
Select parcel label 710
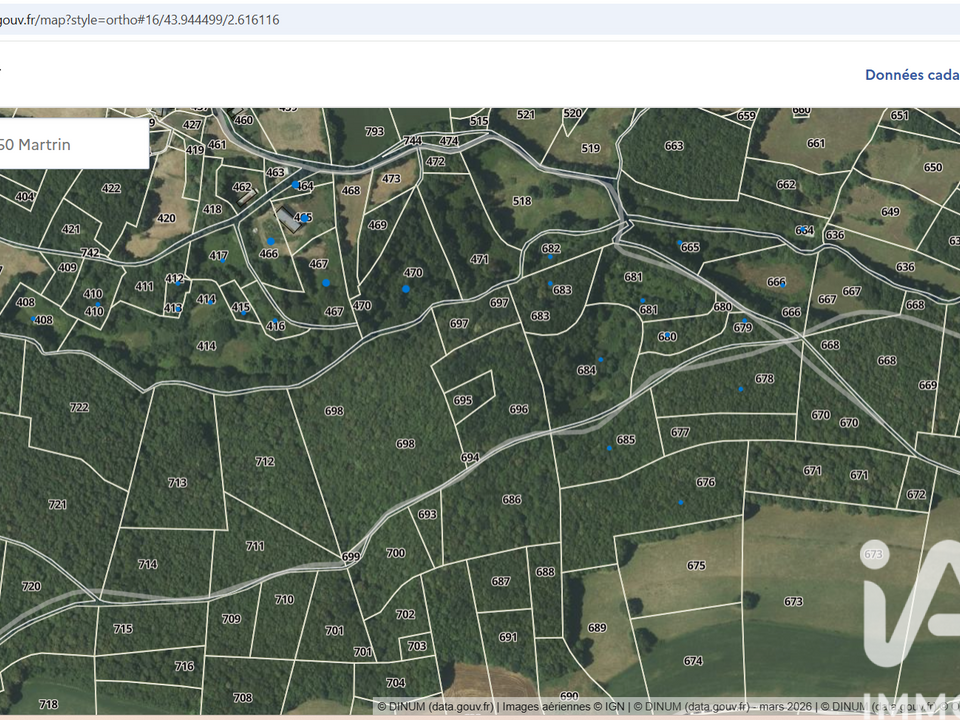click(x=284, y=599)
